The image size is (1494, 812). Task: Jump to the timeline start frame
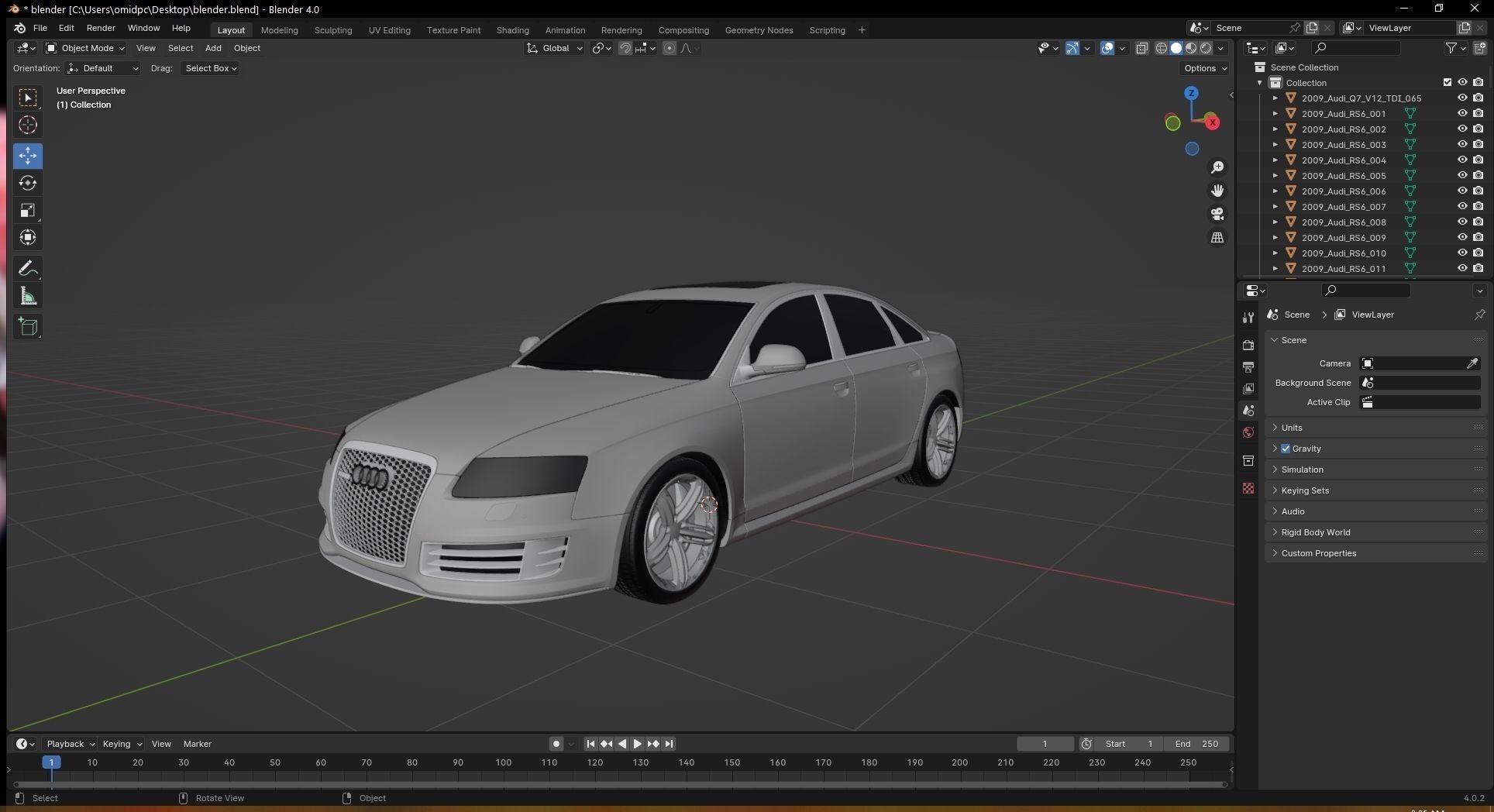click(x=590, y=744)
